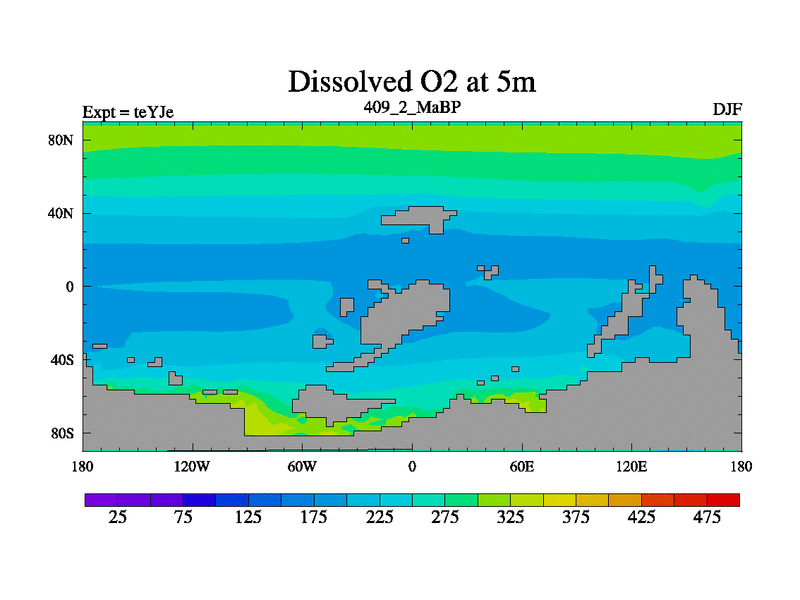Click the 40N latitude axis label

62,213
